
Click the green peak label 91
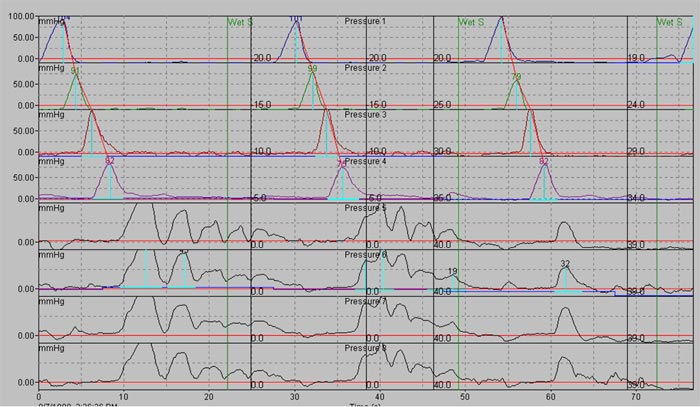[76, 71]
